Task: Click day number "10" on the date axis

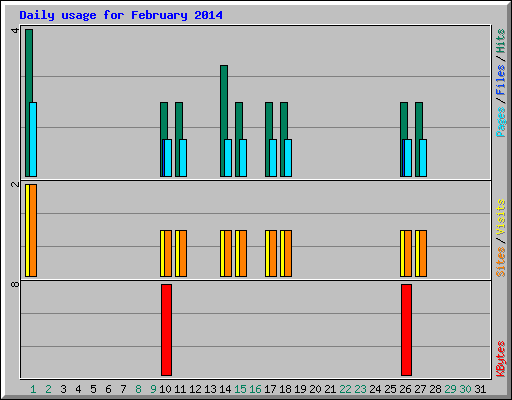Action: pyautogui.click(x=165, y=389)
